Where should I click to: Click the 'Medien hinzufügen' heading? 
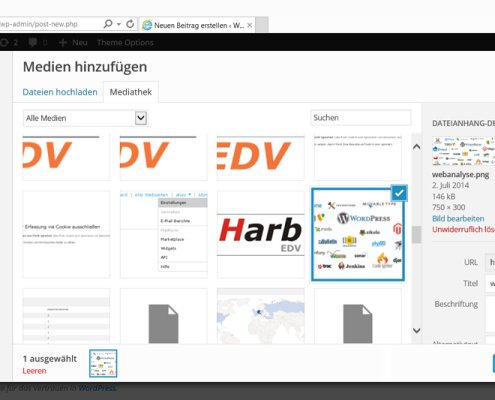click(85, 67)
